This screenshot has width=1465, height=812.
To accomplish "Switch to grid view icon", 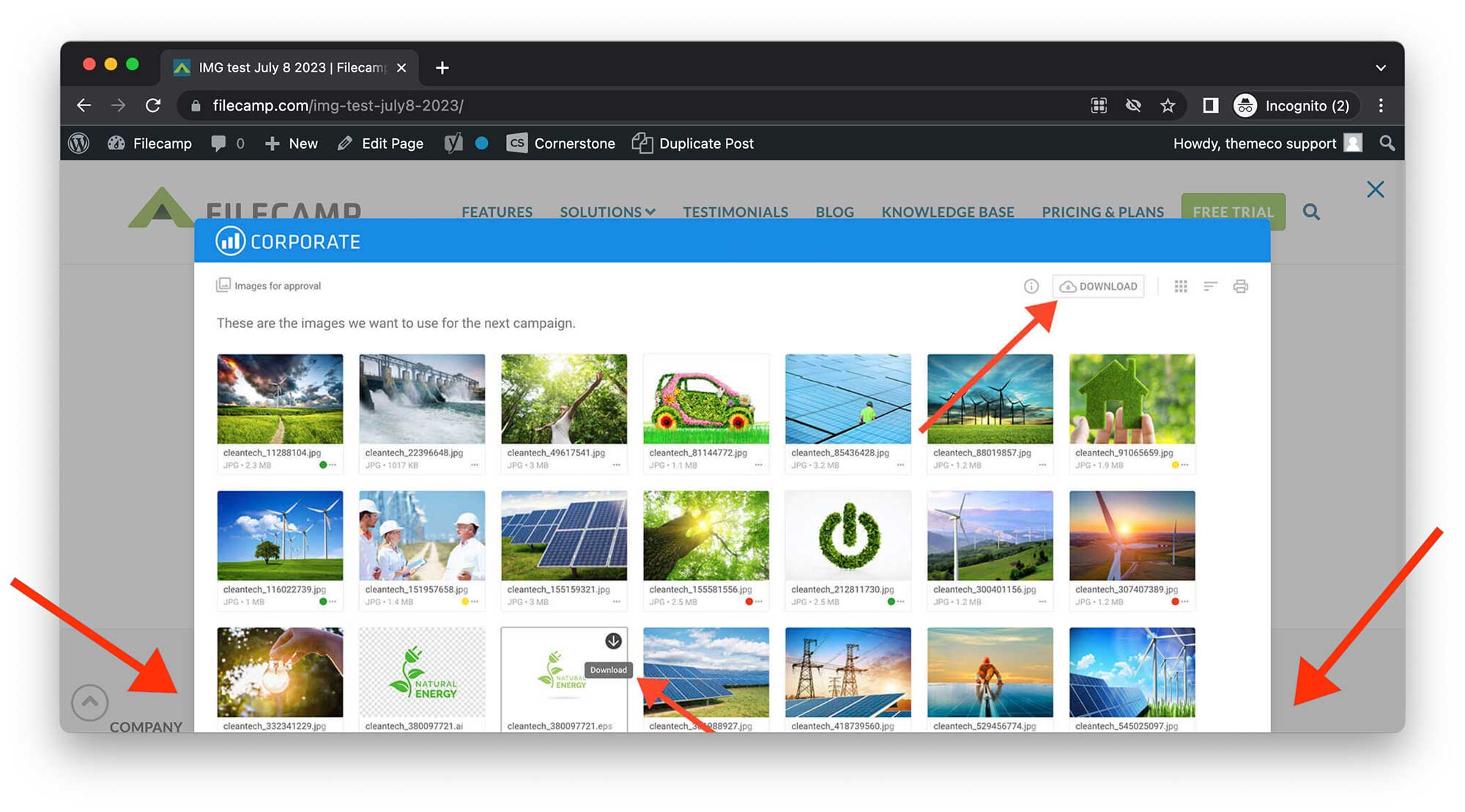I will coord(1181,286).
